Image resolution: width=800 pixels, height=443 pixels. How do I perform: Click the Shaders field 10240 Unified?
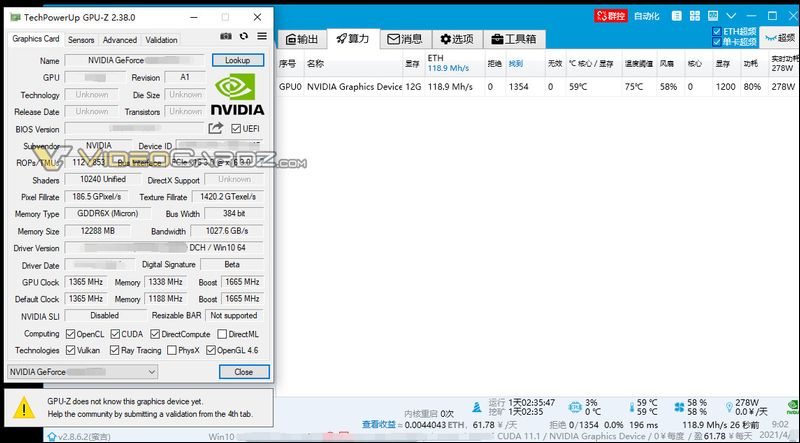tap(103, 180)
